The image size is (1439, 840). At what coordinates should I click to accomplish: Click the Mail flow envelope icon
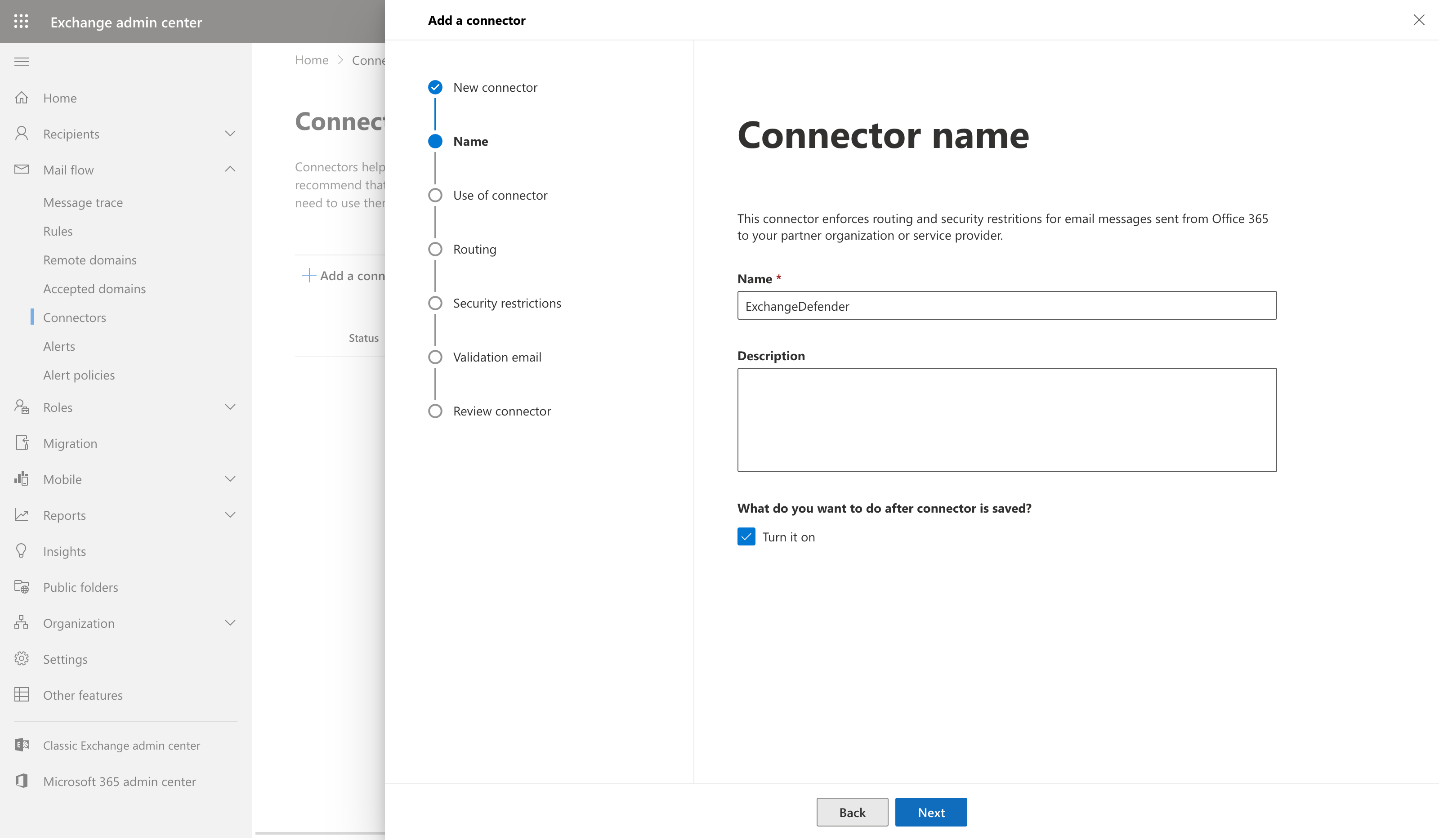click(22, 169)
